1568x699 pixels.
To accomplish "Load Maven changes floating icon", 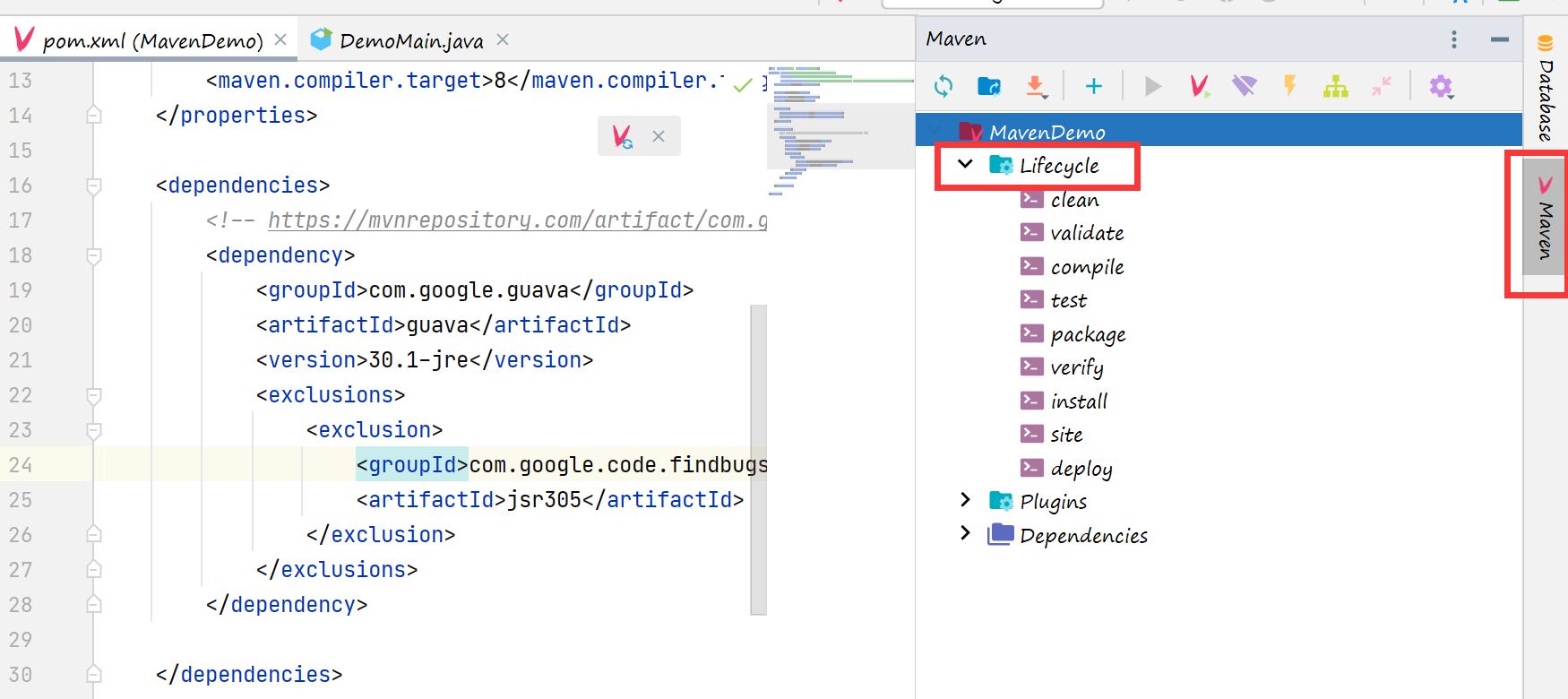I will pyautogui.click(x=622, y=136).
